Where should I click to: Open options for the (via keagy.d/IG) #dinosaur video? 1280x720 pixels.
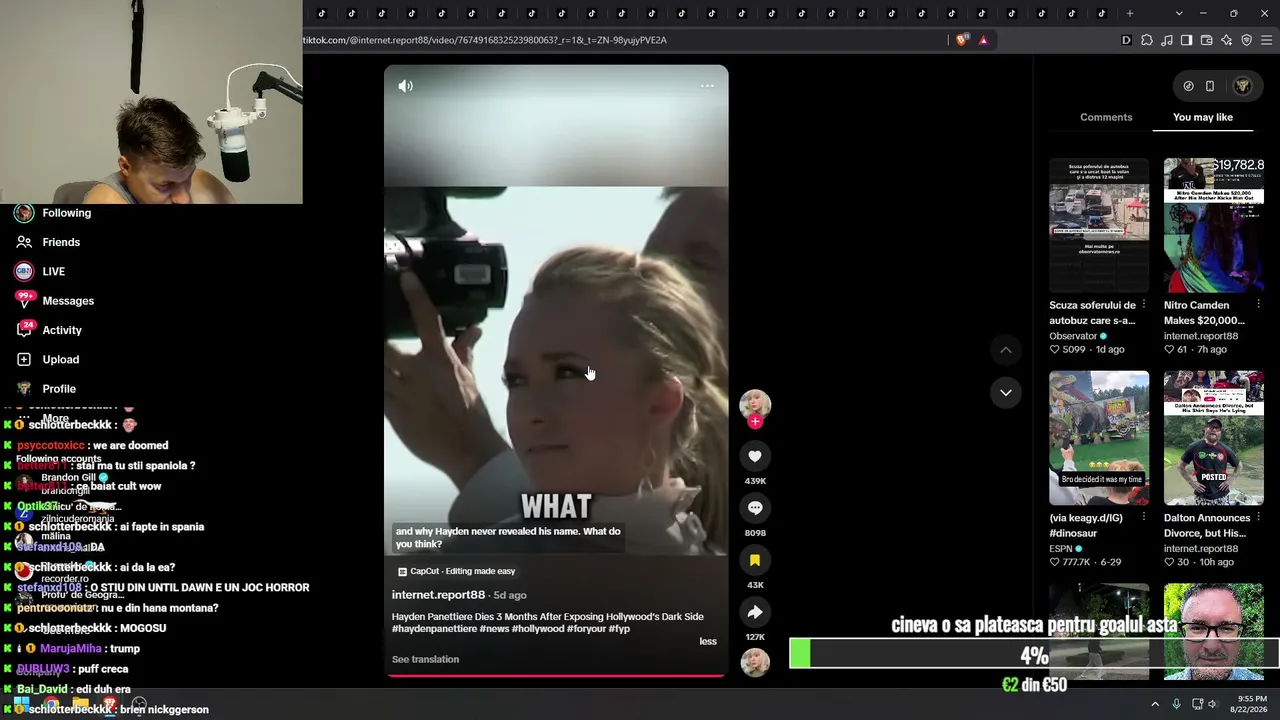pos(1144,518)
